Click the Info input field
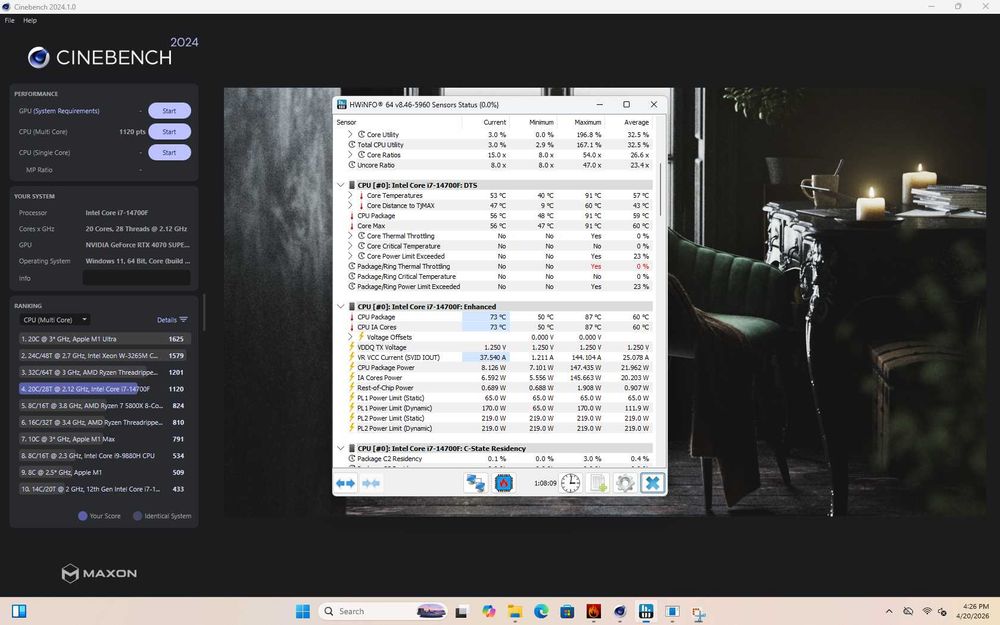Image resolution: width=1000 pixels, height=625 pixels. coord(136,277)
